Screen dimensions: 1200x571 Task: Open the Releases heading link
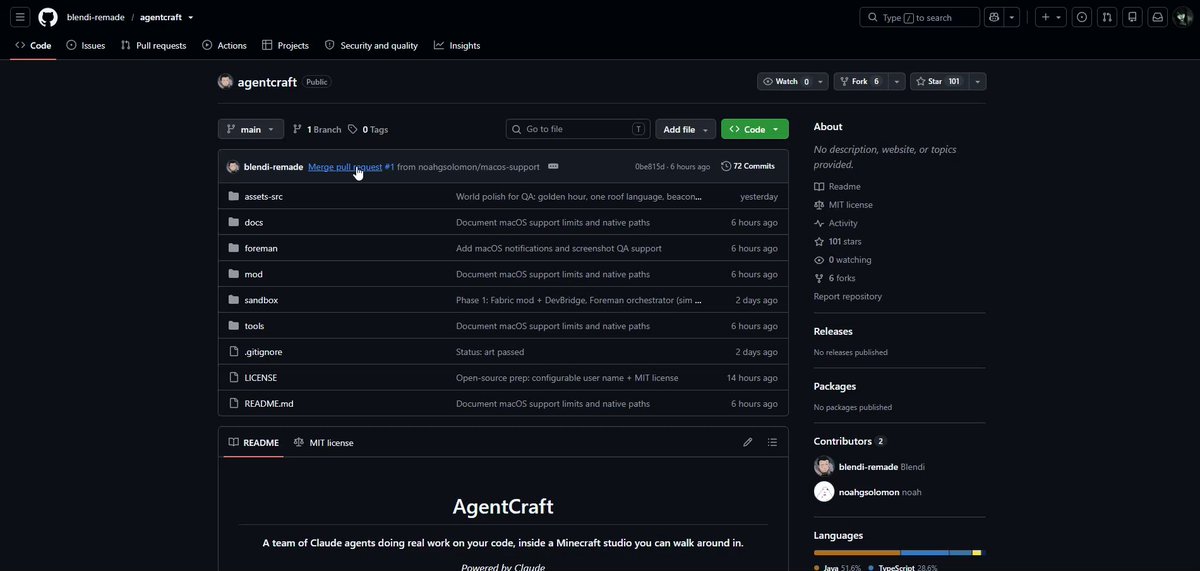tap(833, 331)
